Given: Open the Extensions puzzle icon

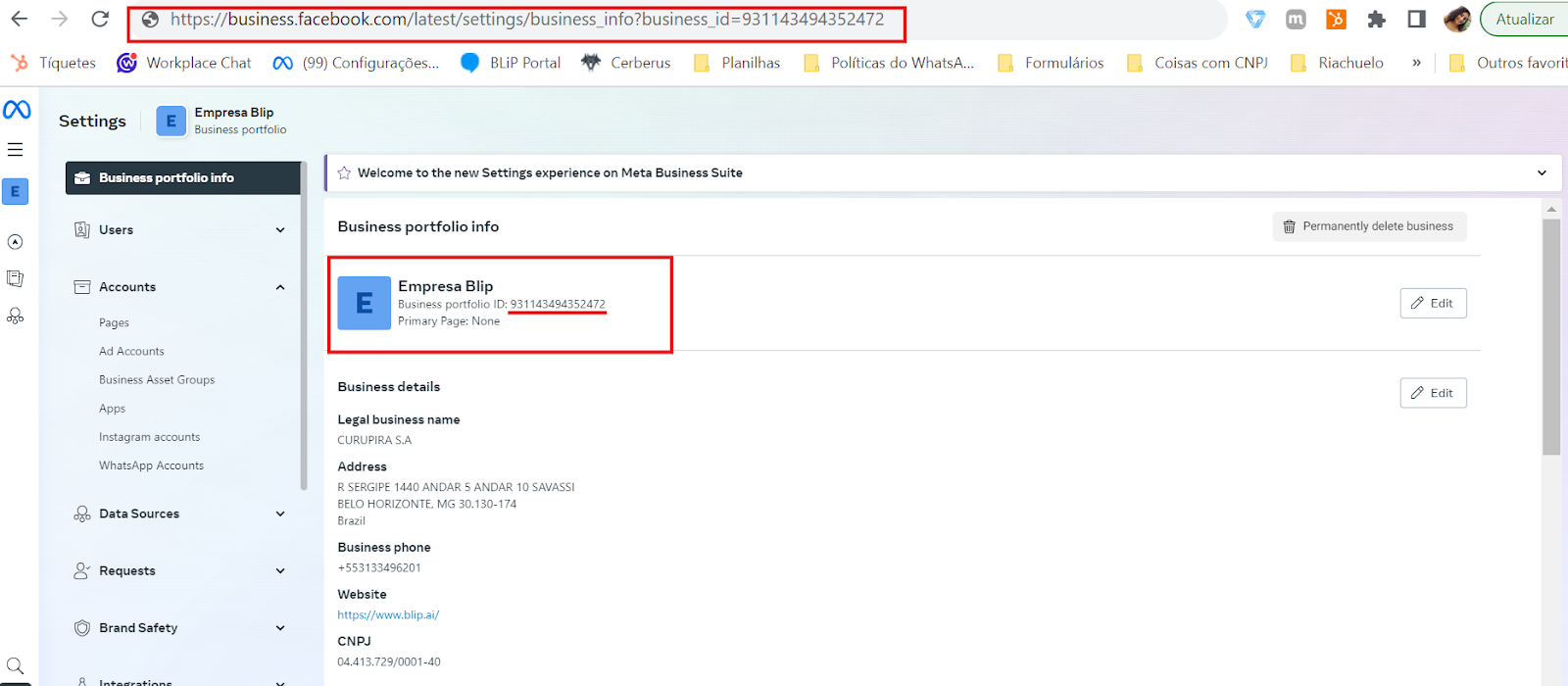Looking at the screenshot, I should coord(1376,19).
